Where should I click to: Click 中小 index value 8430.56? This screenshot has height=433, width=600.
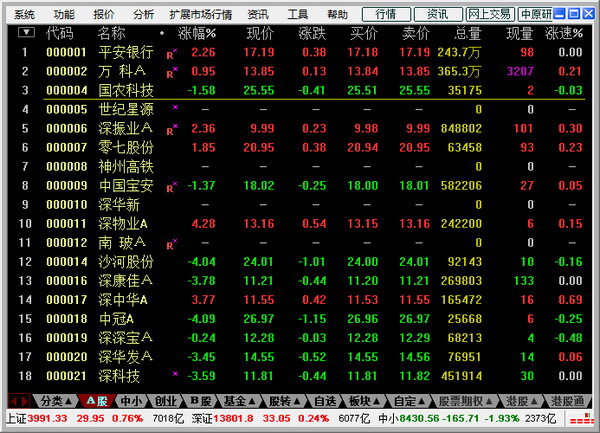419,418
